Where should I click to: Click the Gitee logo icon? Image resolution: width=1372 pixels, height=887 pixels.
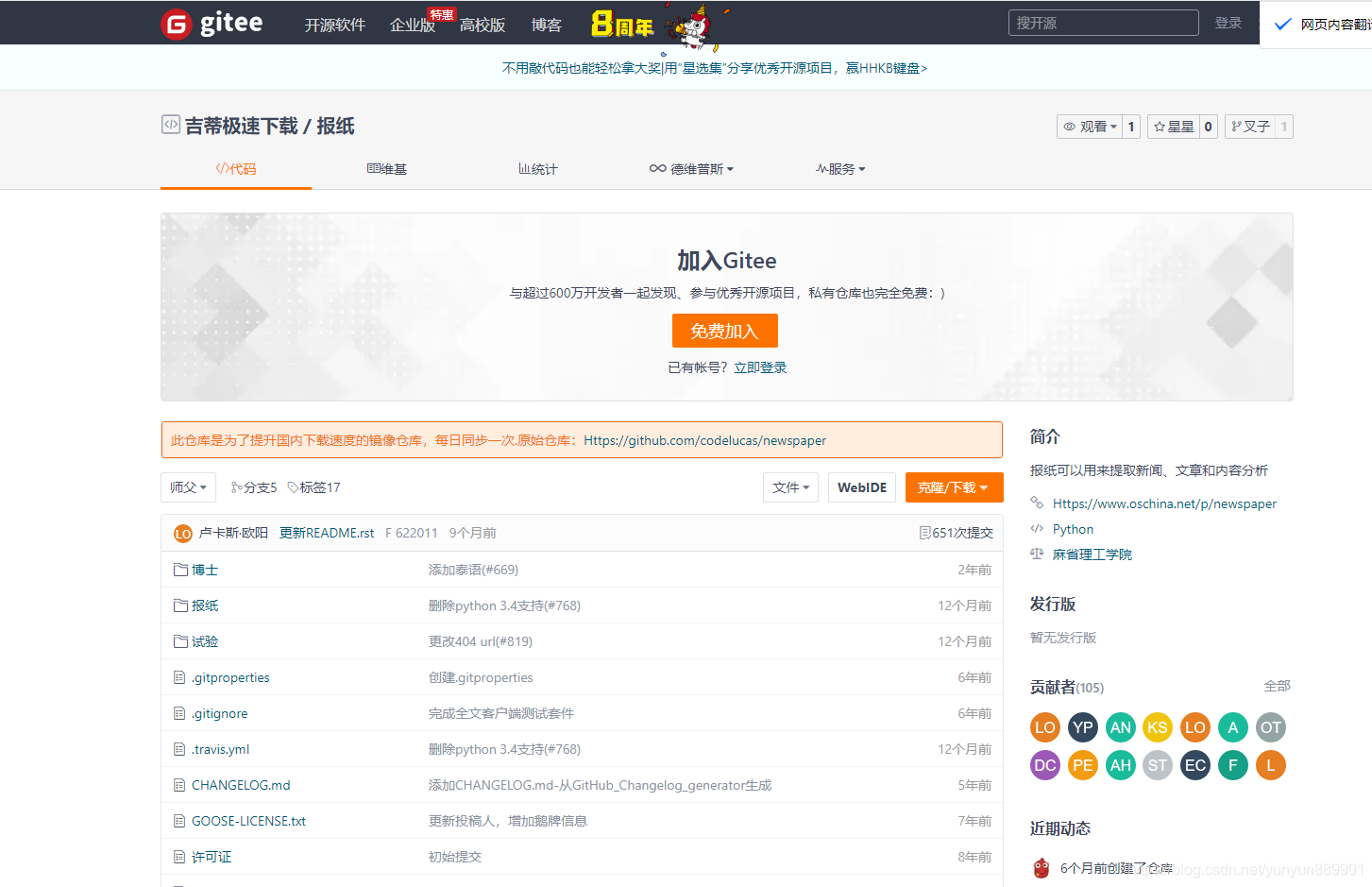[177, 24]
